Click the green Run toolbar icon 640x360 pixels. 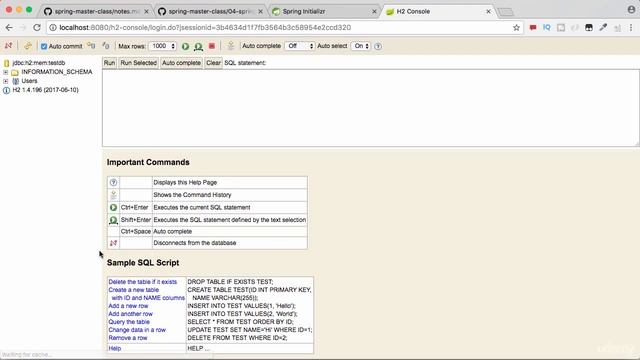click(185, 46)
